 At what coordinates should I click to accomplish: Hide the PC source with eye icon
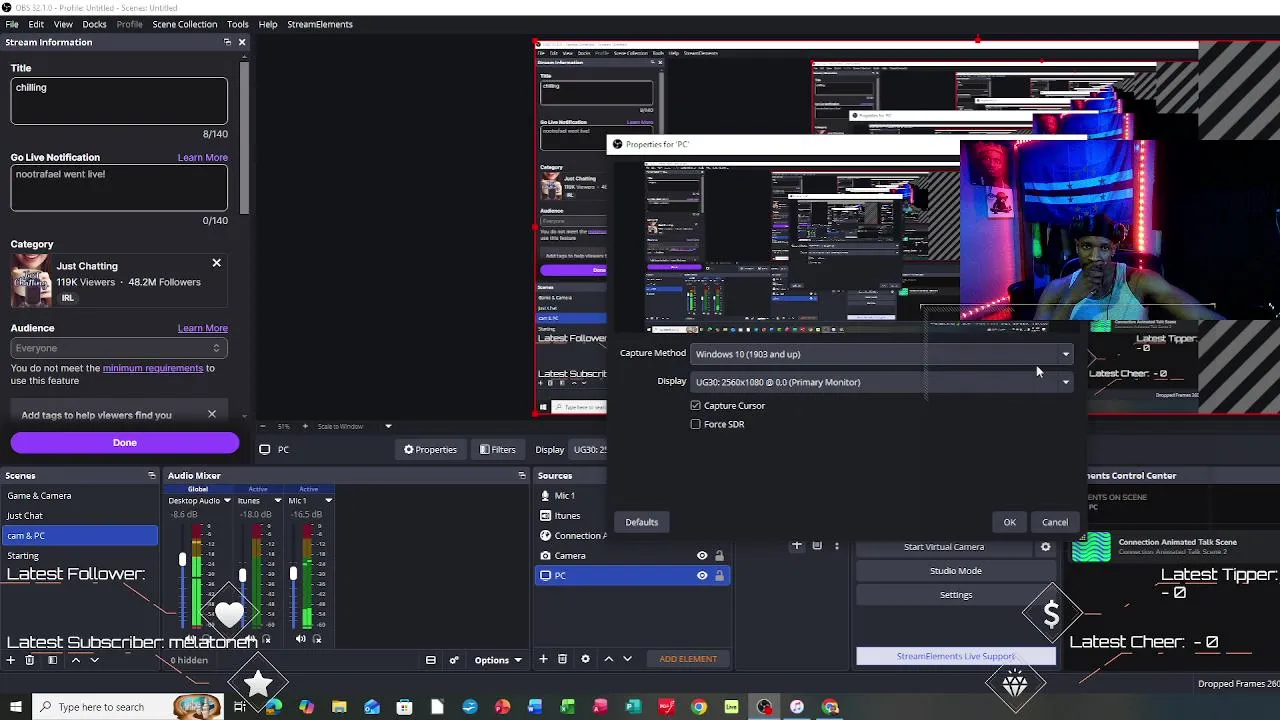tap(702, 576)
